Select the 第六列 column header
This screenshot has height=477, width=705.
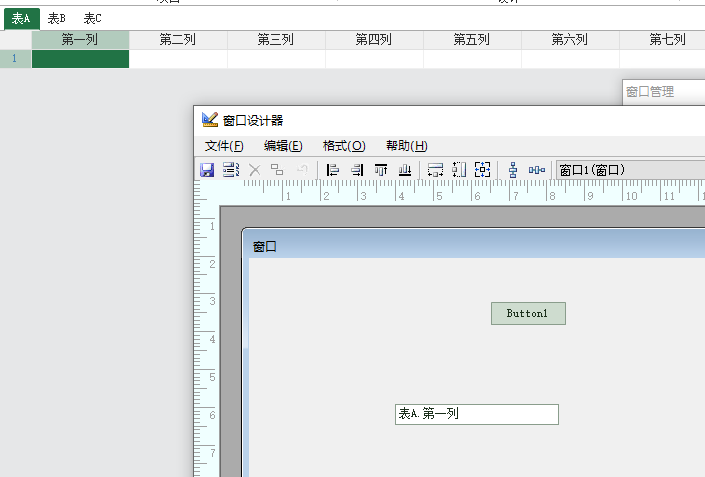[570, 40]
